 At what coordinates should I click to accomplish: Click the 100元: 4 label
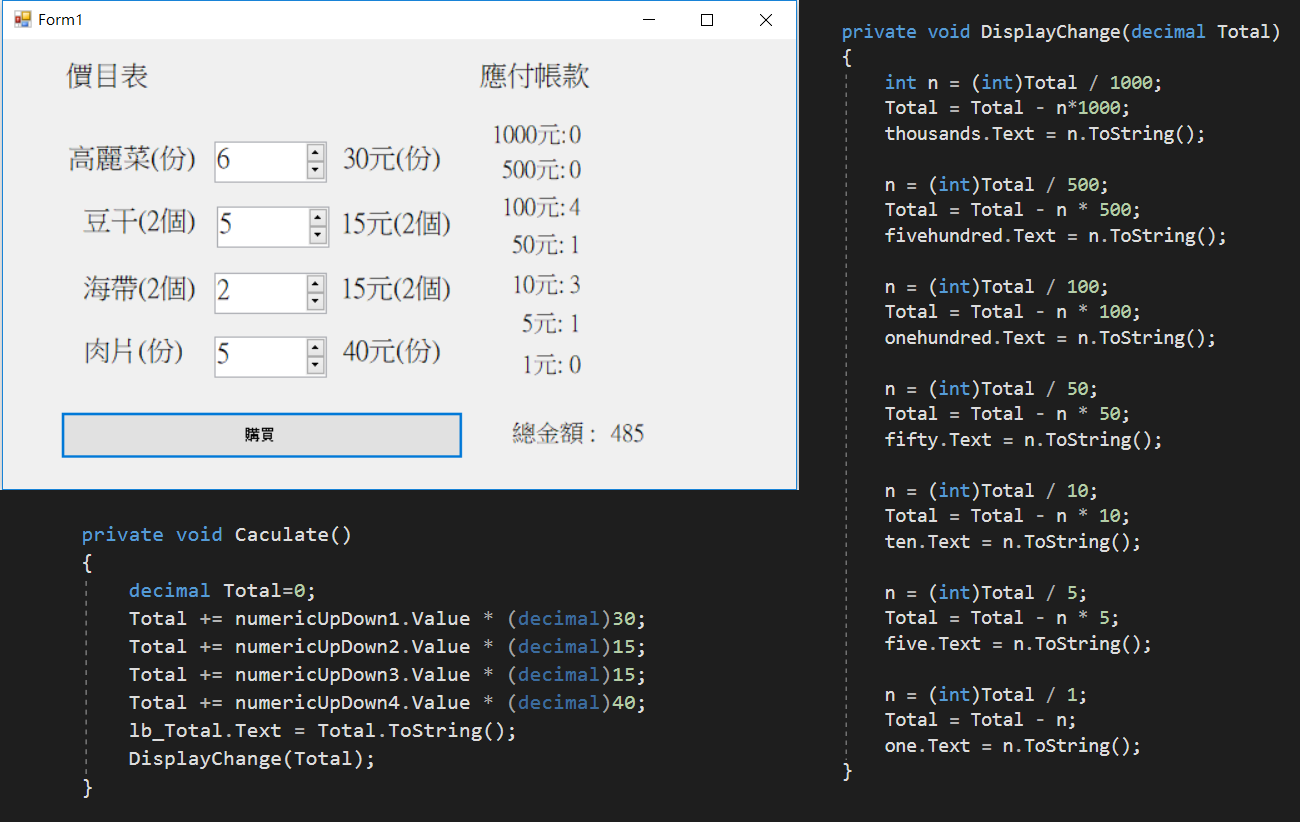coord(541,208)
